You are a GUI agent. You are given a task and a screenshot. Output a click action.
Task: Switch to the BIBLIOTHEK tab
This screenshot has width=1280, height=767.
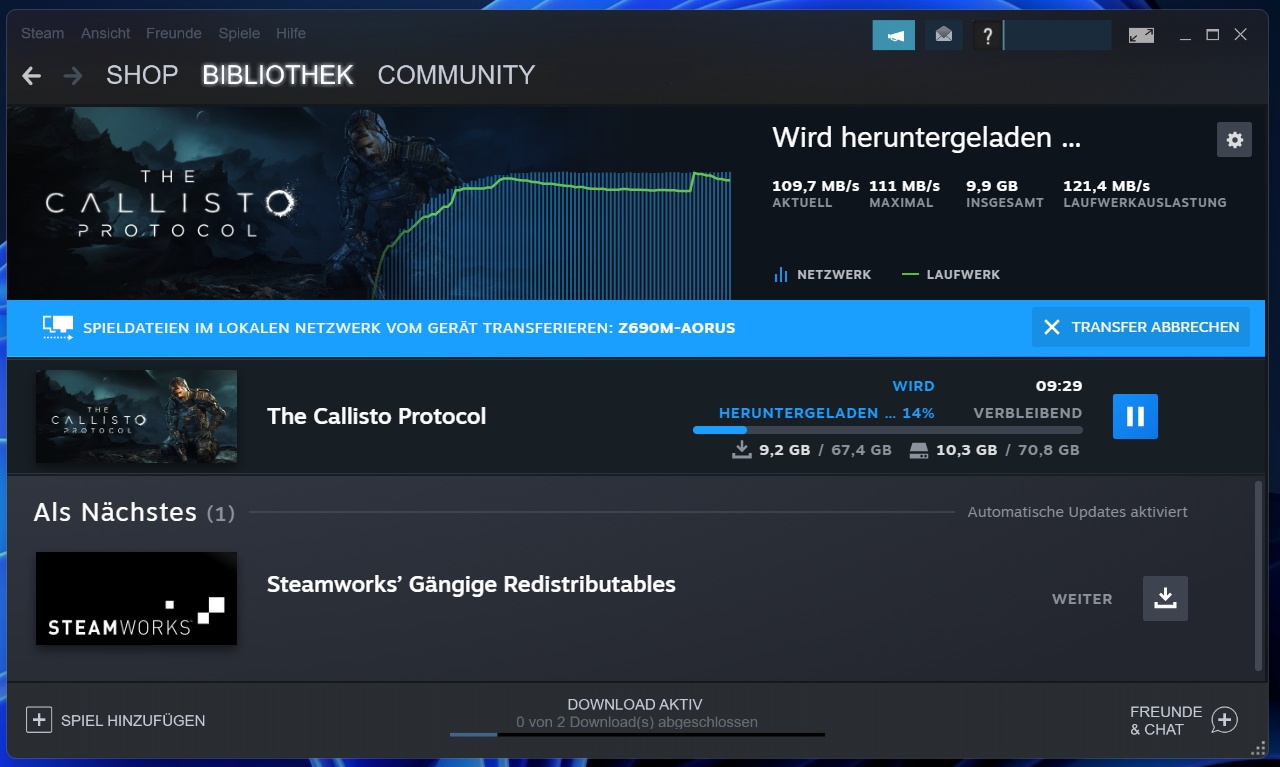point(278,75)
